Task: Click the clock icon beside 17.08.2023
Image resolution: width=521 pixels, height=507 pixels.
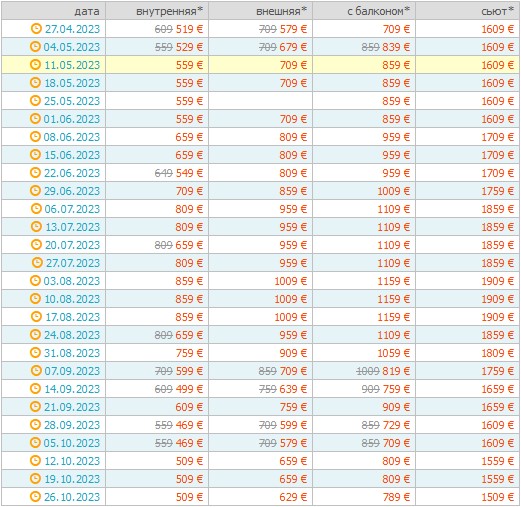Action: [36, 316]
